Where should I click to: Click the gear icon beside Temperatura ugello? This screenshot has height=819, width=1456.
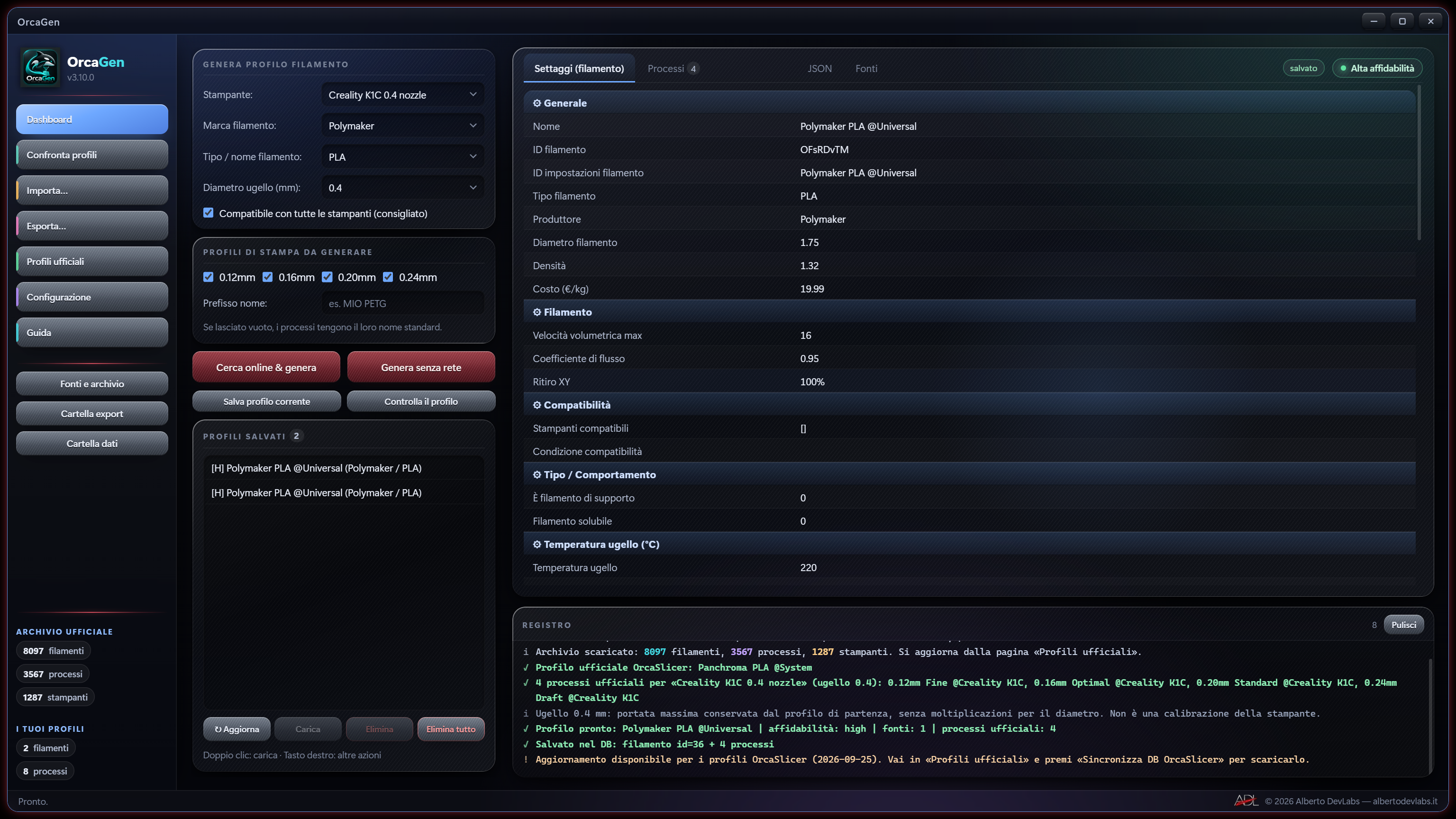537,545
